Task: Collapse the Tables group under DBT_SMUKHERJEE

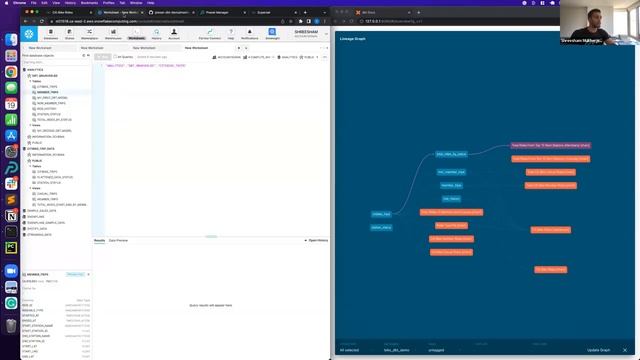Action: (30, 81)
